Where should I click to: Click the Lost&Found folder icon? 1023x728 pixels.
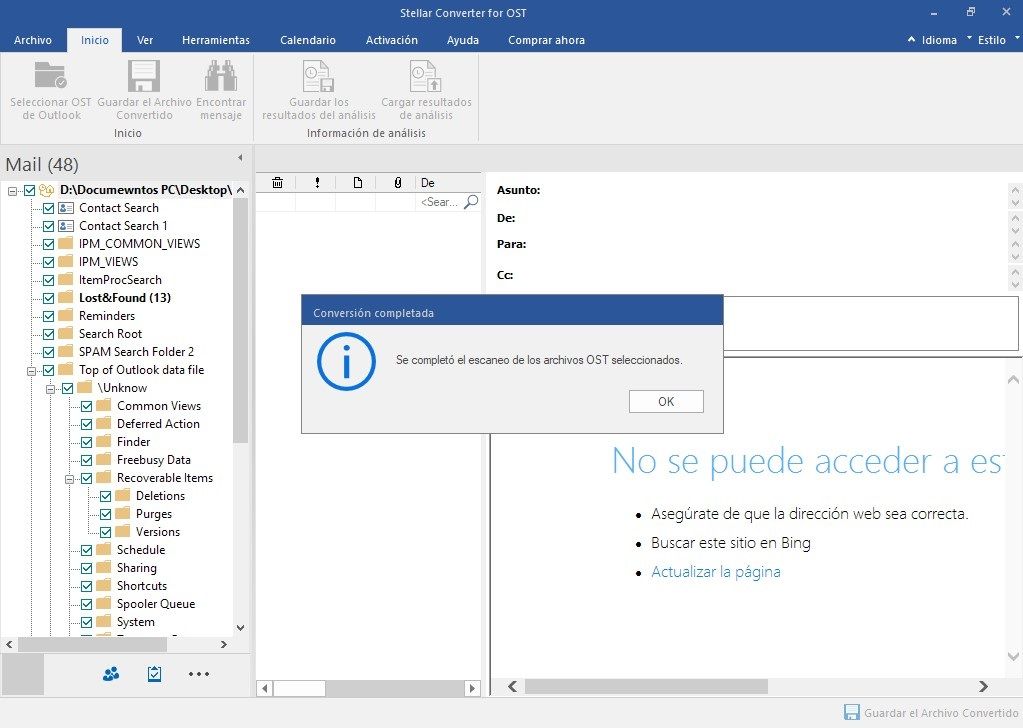pyautogui.click(x=66, y=297)
